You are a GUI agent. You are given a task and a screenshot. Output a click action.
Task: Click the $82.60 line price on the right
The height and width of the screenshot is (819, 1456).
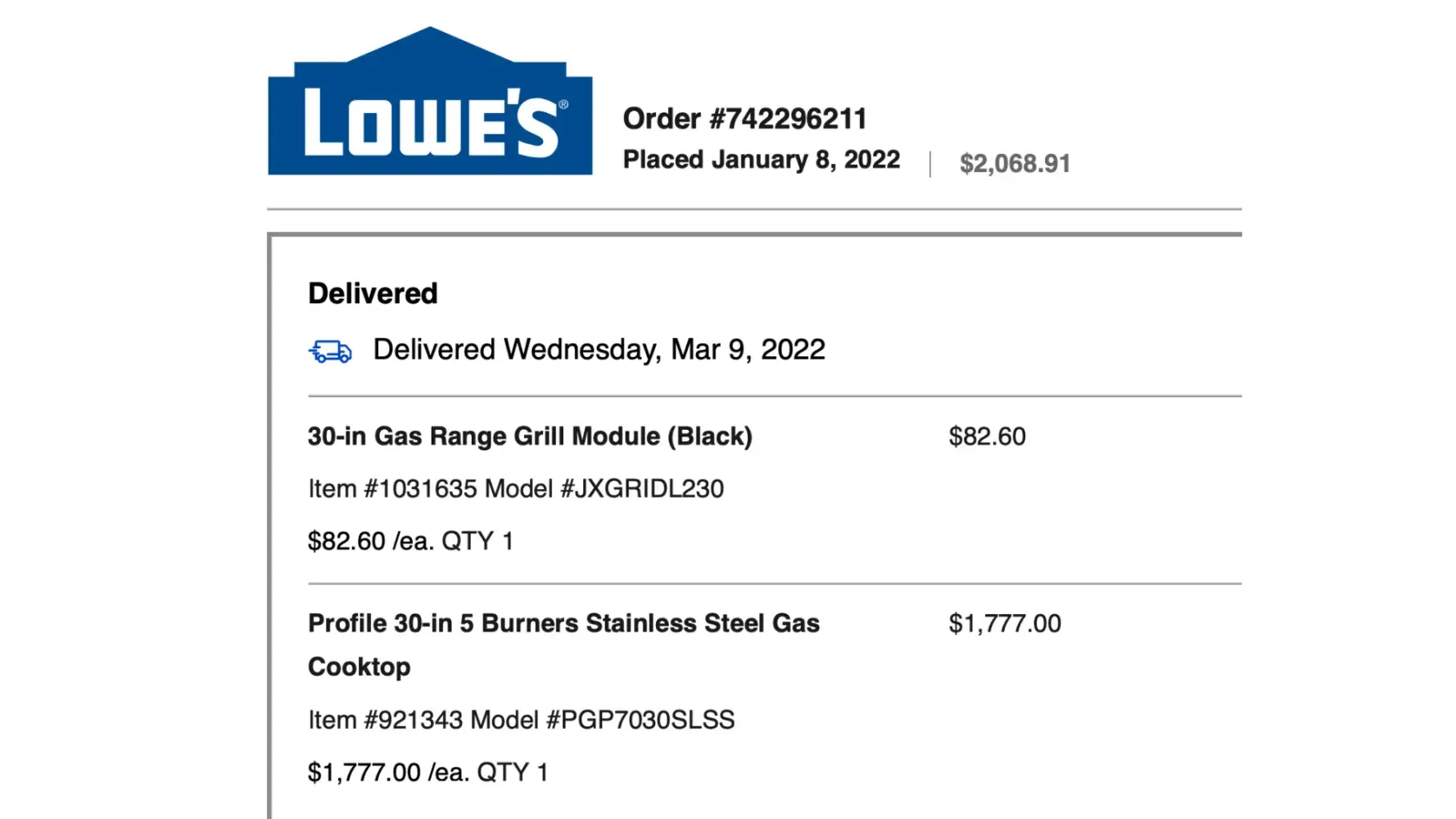(987, 437)
